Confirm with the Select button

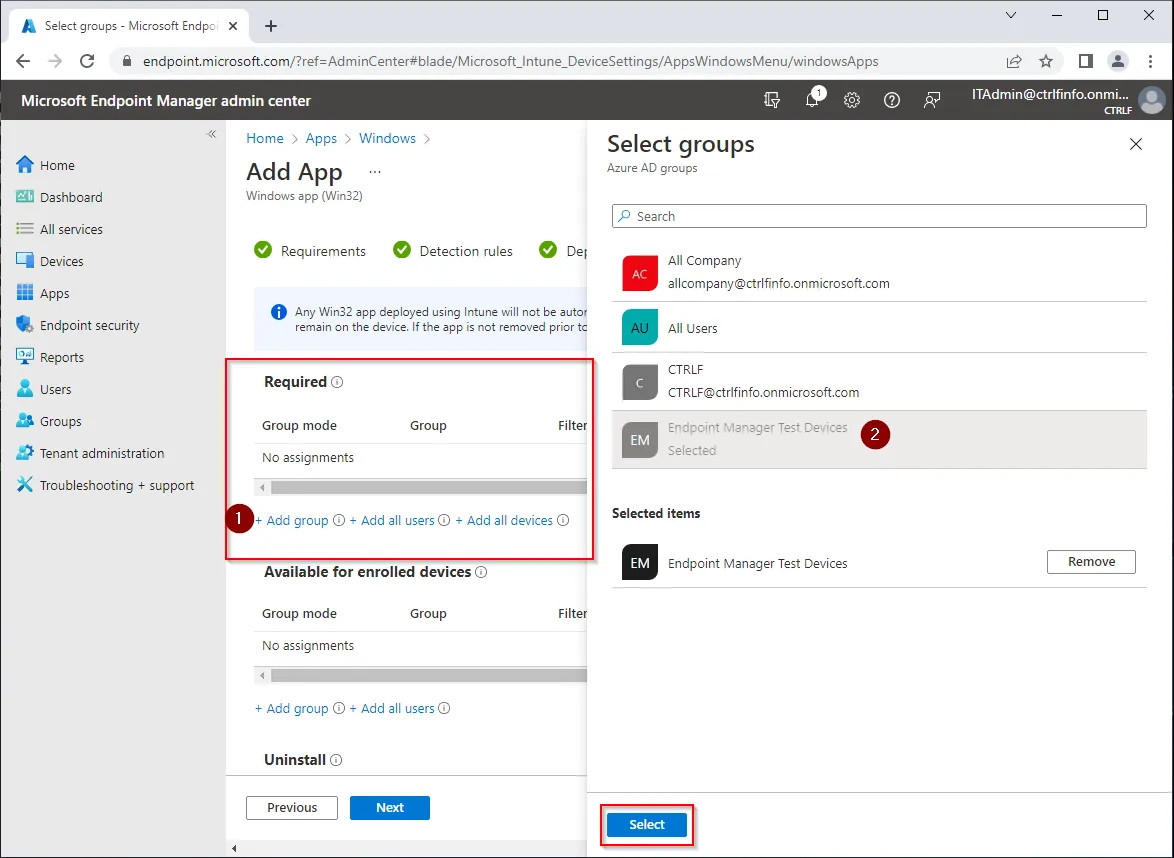[x=647, y=824]
